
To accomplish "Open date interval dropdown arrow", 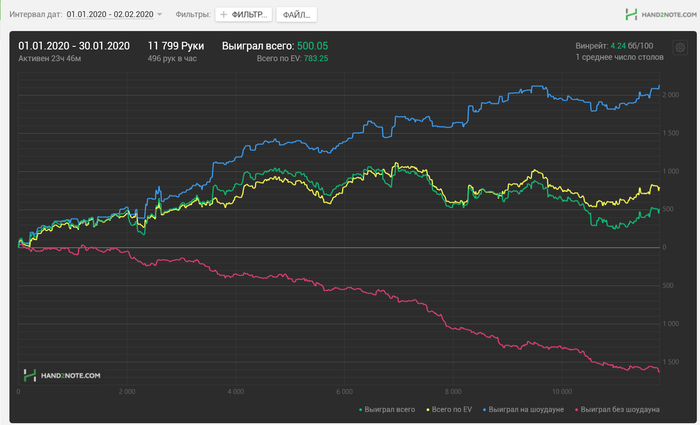I will coord(159,14).
